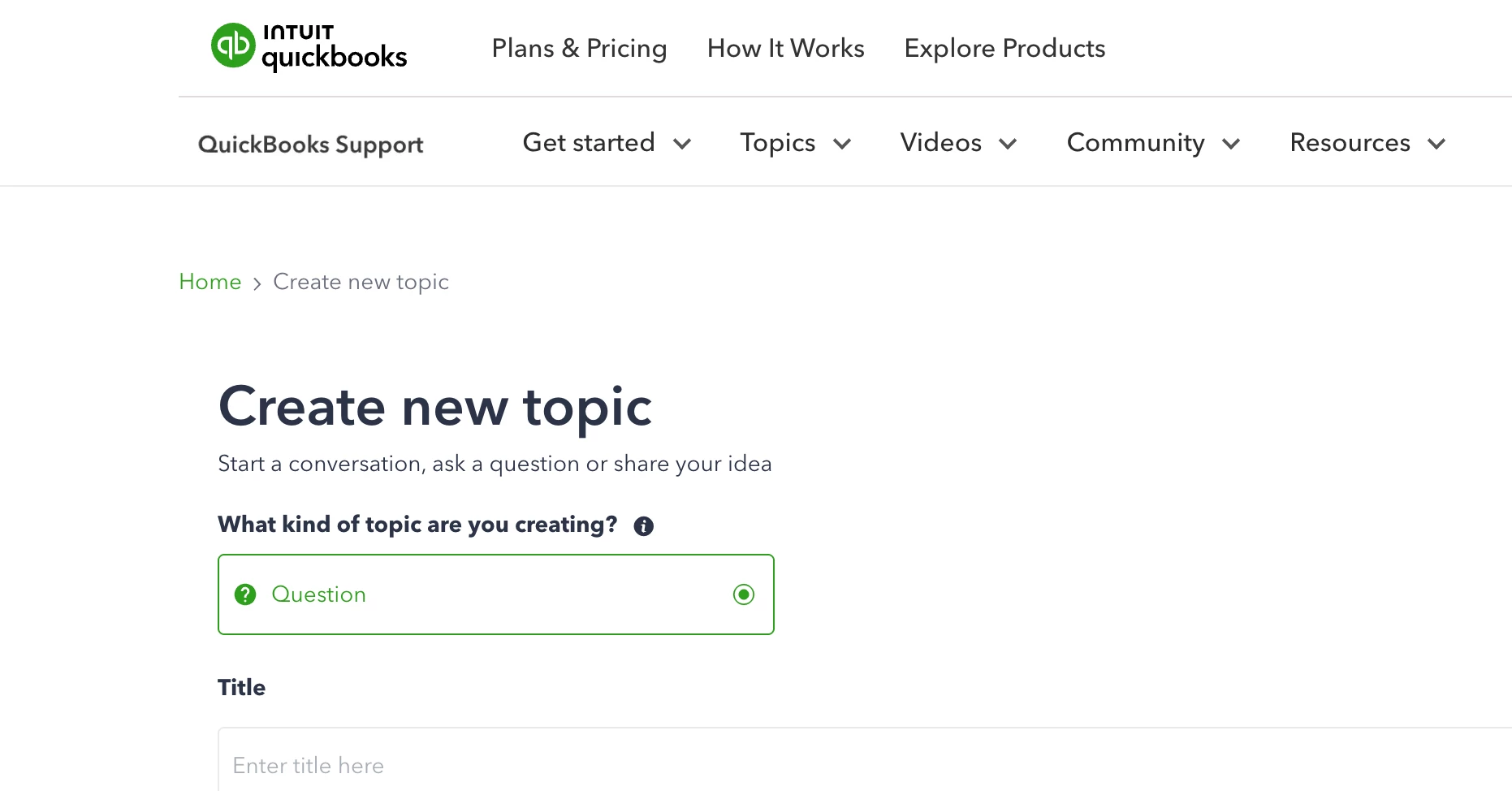Open How It Works in top navigation
The height and width of the screenshot is (791, 1512).
[785, 48]
